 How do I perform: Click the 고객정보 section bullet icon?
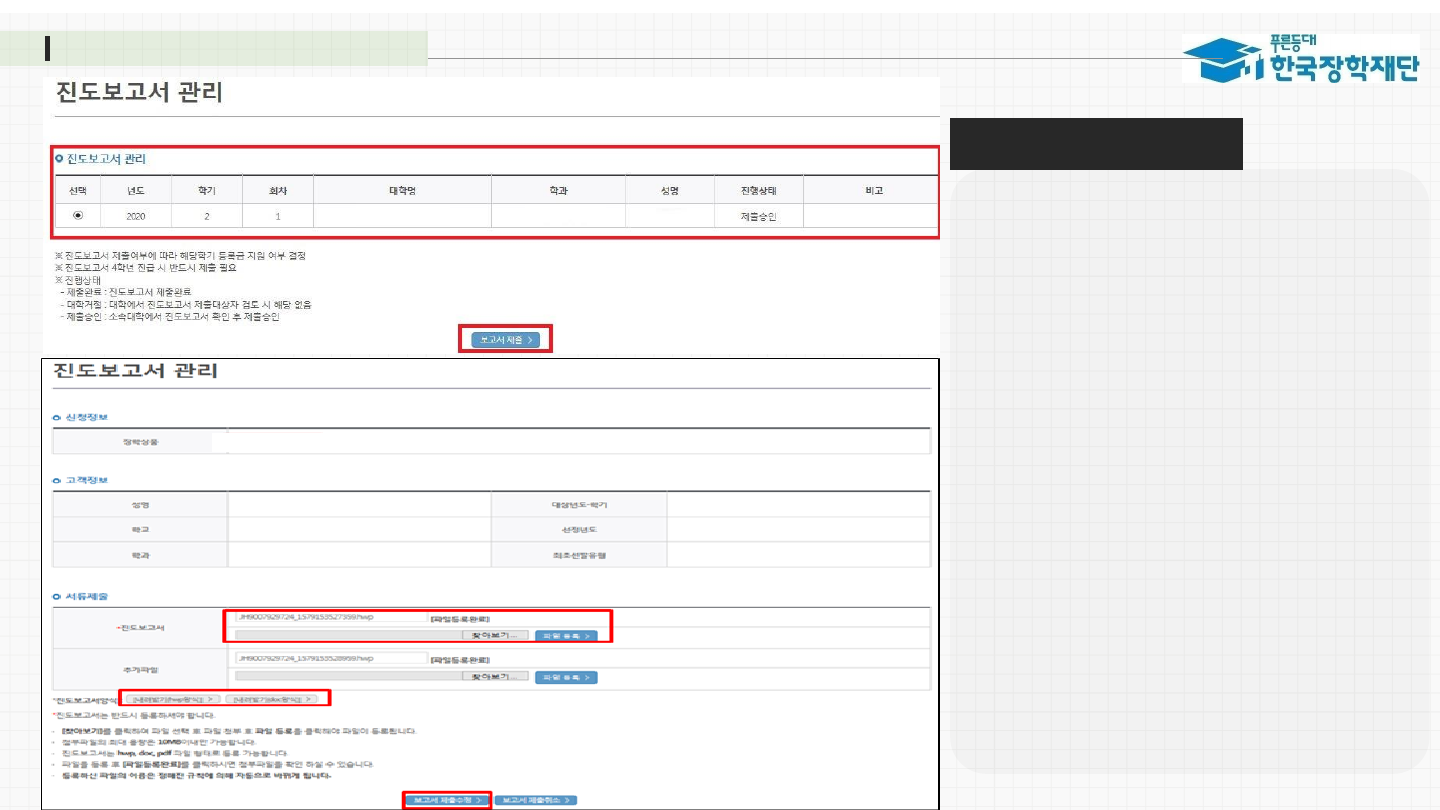pos(58,480)
